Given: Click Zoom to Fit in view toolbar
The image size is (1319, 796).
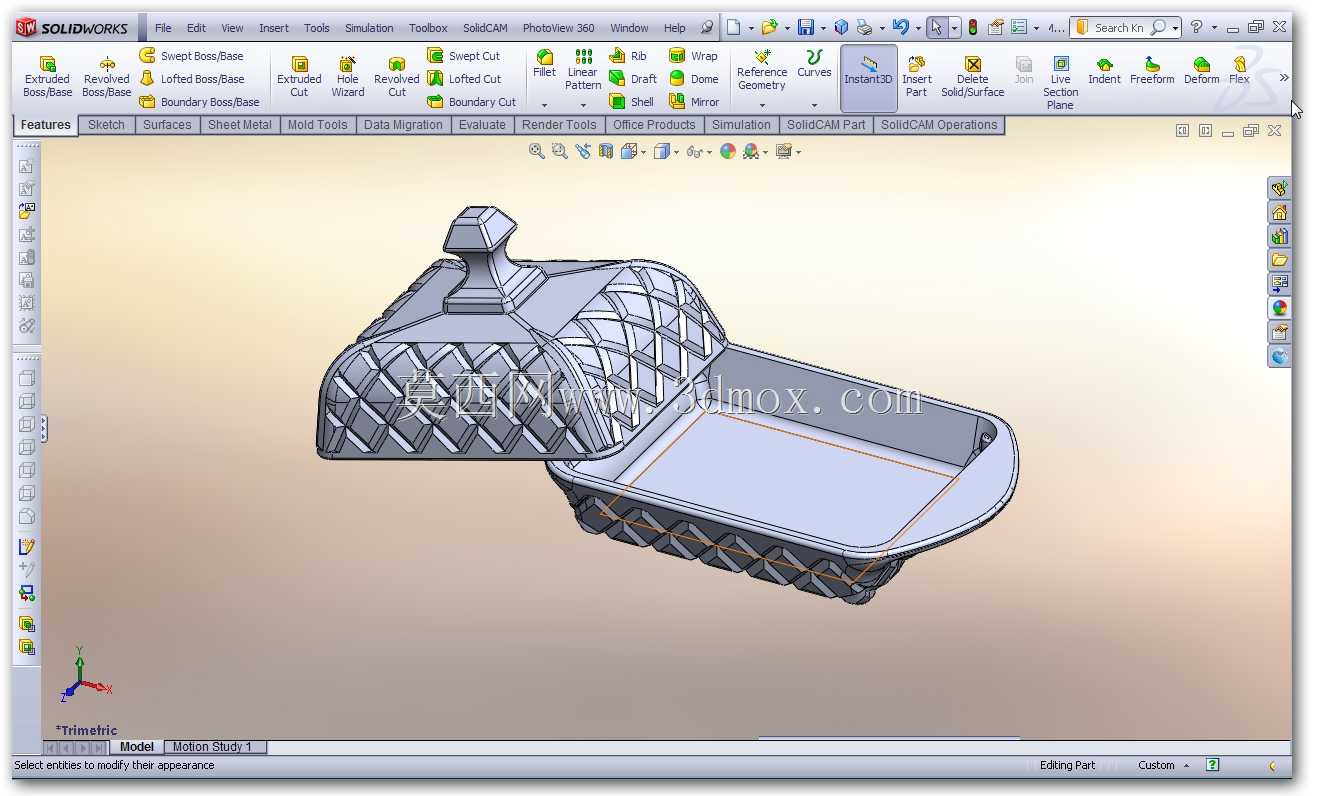Looking at the screenshot, I should [537, 151].
